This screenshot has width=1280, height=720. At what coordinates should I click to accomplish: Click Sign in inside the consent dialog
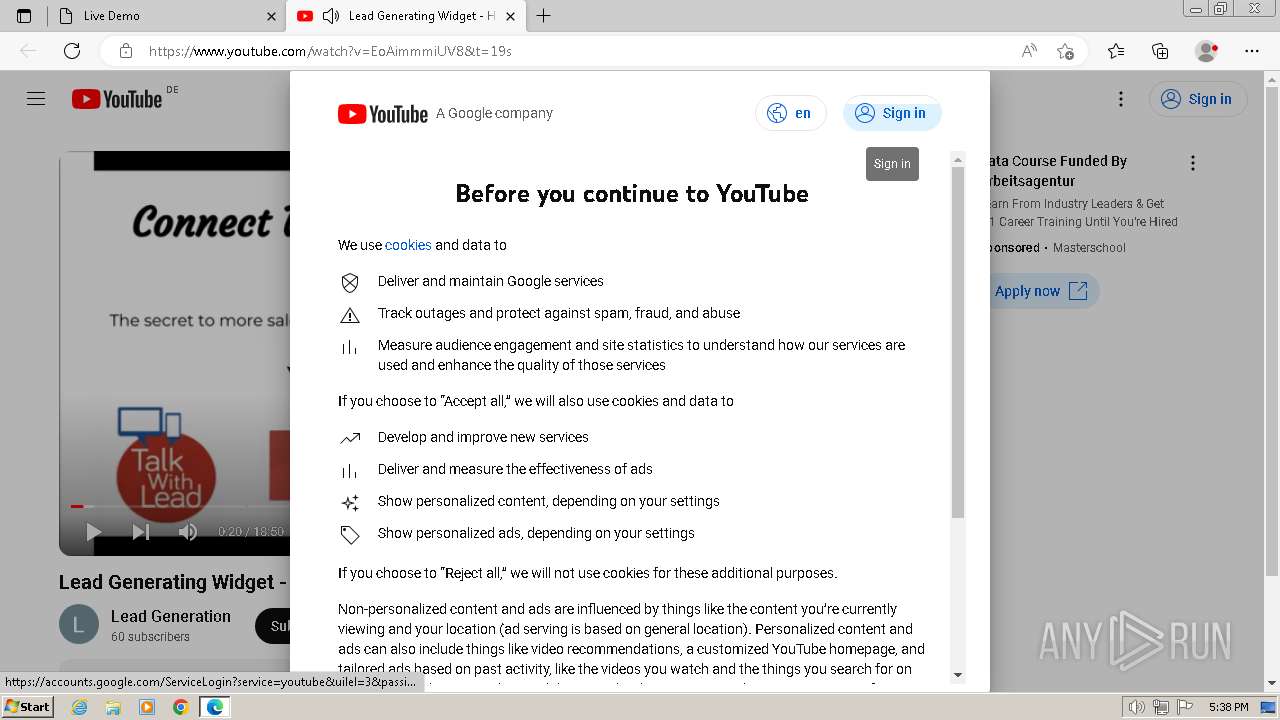(x=892, y=113)
